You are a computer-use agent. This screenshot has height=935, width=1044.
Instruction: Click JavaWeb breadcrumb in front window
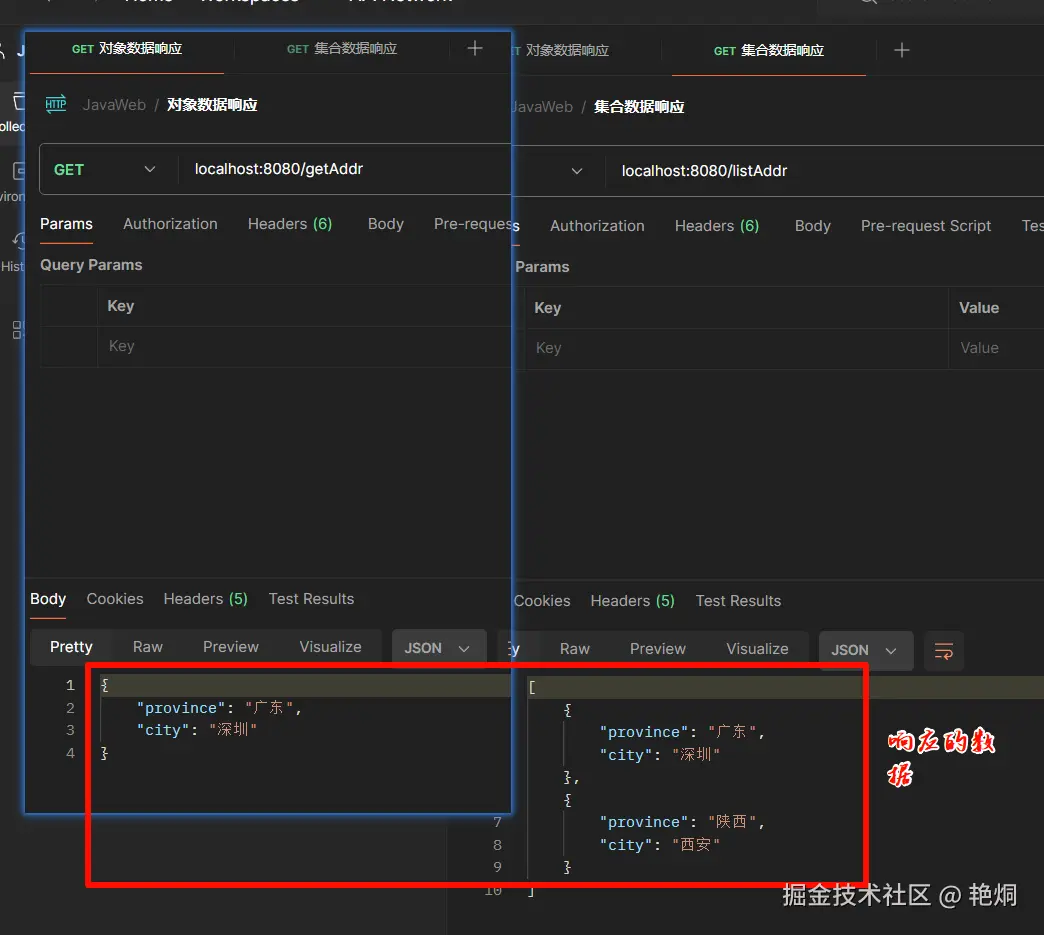(x=114, y=105)
